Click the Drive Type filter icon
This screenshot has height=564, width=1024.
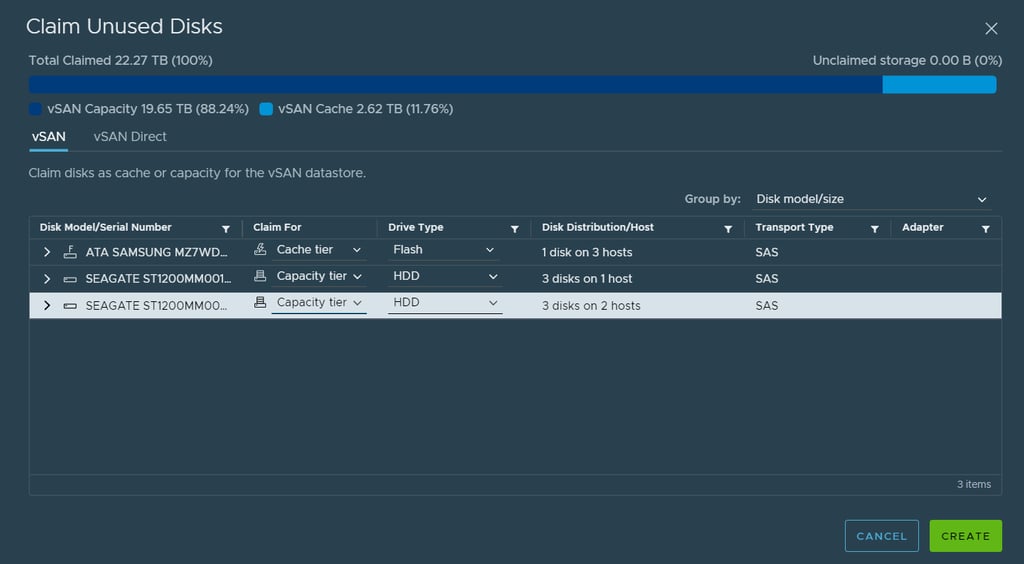(x=515, y=229)
